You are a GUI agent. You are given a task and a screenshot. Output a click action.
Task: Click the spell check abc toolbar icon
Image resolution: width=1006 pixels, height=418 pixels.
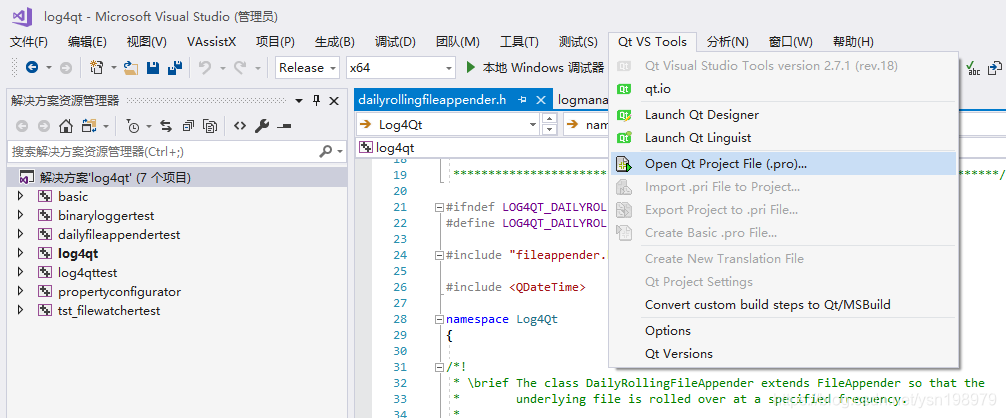[x=973, y=67]
